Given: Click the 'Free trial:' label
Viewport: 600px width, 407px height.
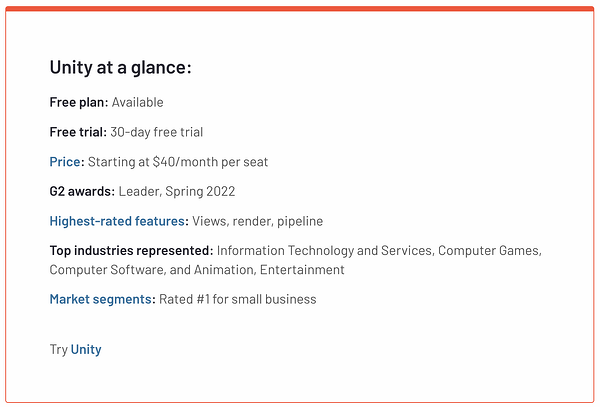Looking at the screenshot, I should [78, 132].
